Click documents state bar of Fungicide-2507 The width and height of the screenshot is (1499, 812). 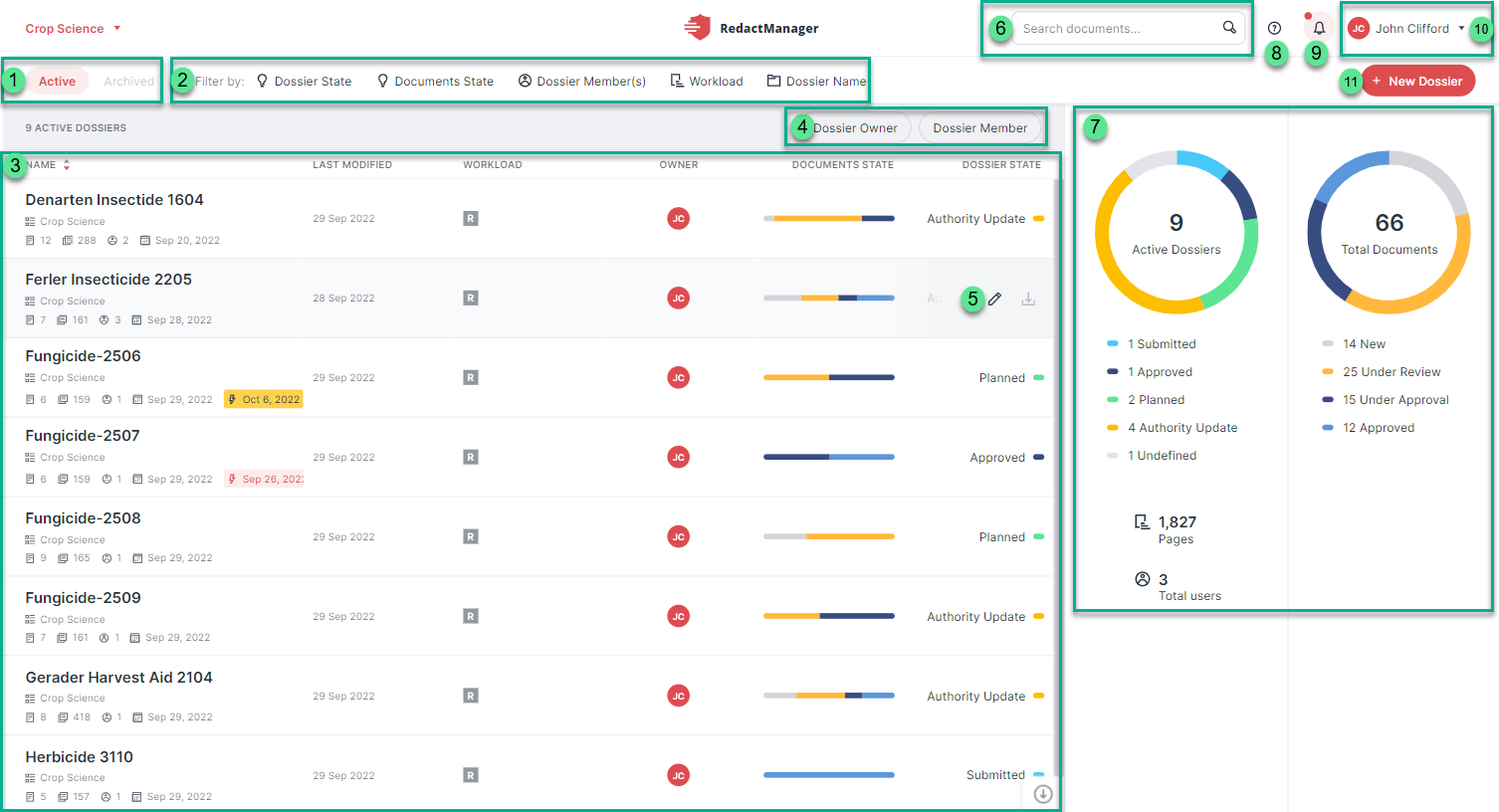828,457
